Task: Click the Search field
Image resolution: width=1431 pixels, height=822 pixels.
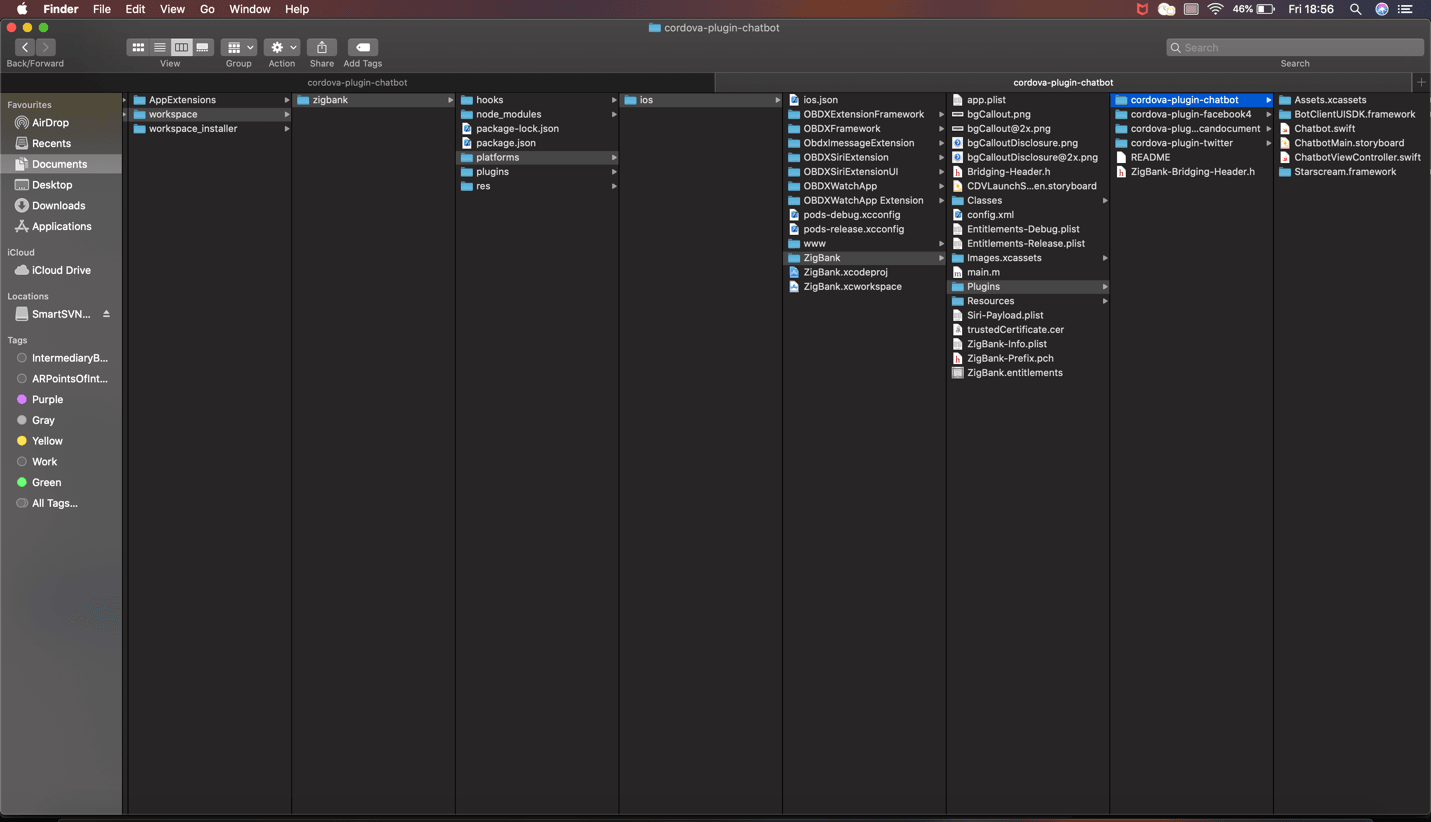Action: (x=1295, y=47)
